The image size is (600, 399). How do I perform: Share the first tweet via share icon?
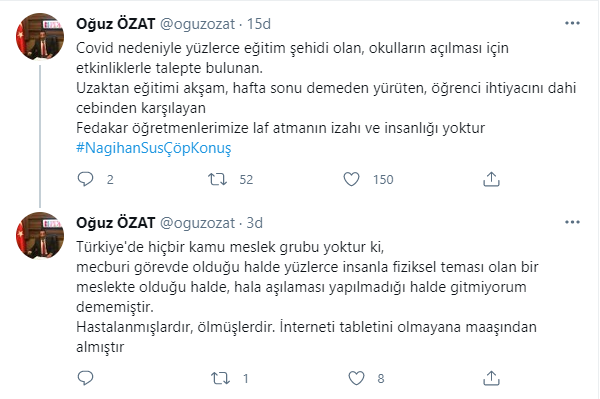click(x=491, y=179)
